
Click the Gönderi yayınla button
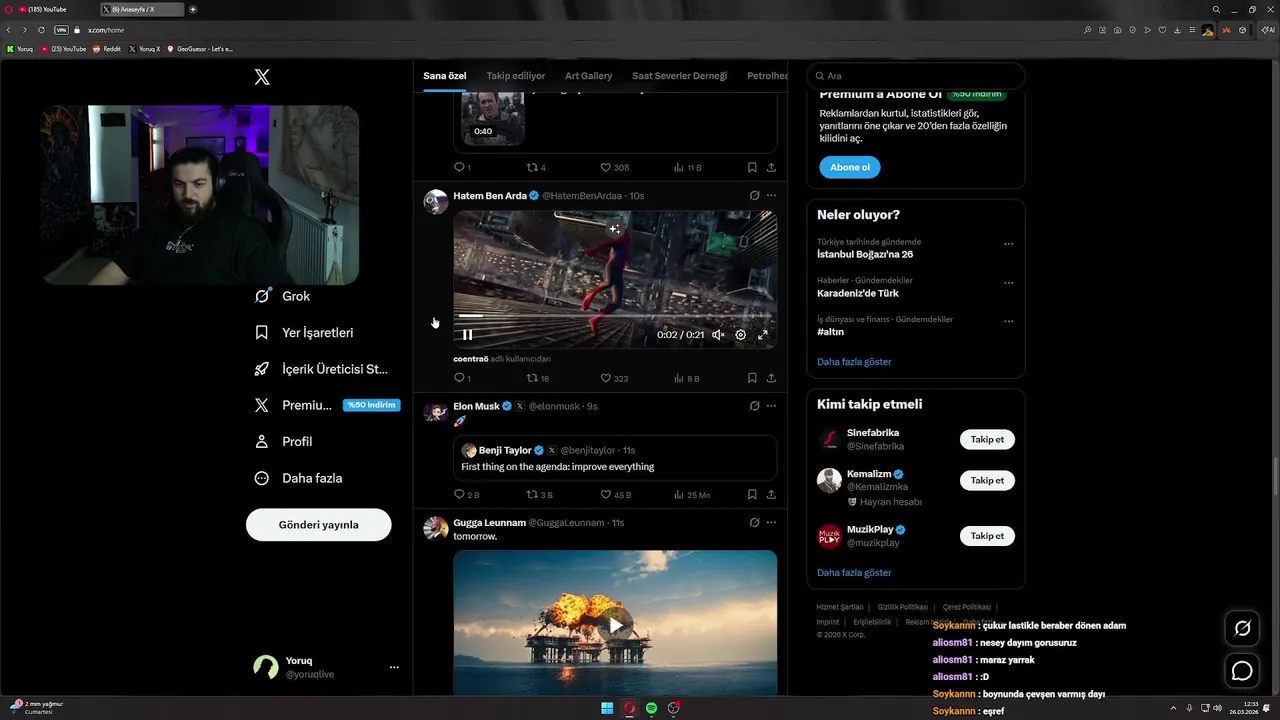point(318,524)
